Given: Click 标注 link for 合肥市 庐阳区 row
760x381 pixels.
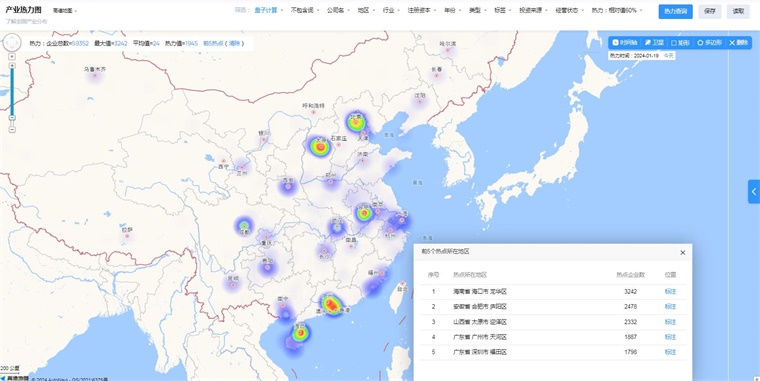Looking at the screenshot, I should coord(670,306).
